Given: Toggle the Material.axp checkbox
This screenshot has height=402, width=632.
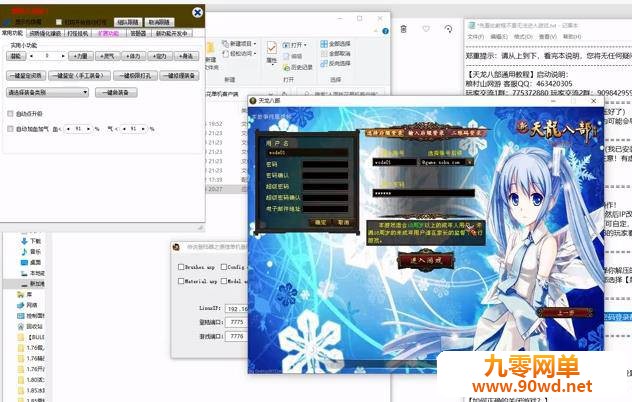Looking at the screenshot, I should click(181, 281).
